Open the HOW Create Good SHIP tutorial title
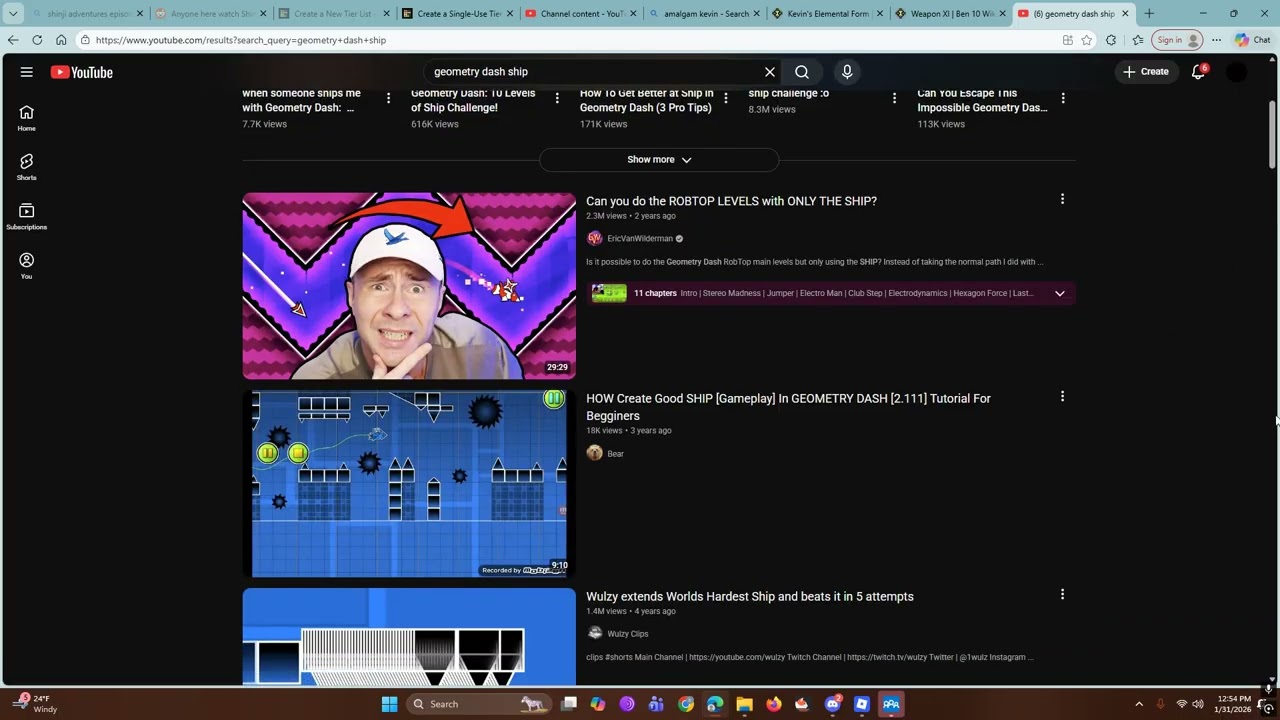1280x720 pixels. pyautogui.click(x=788, y=407)
